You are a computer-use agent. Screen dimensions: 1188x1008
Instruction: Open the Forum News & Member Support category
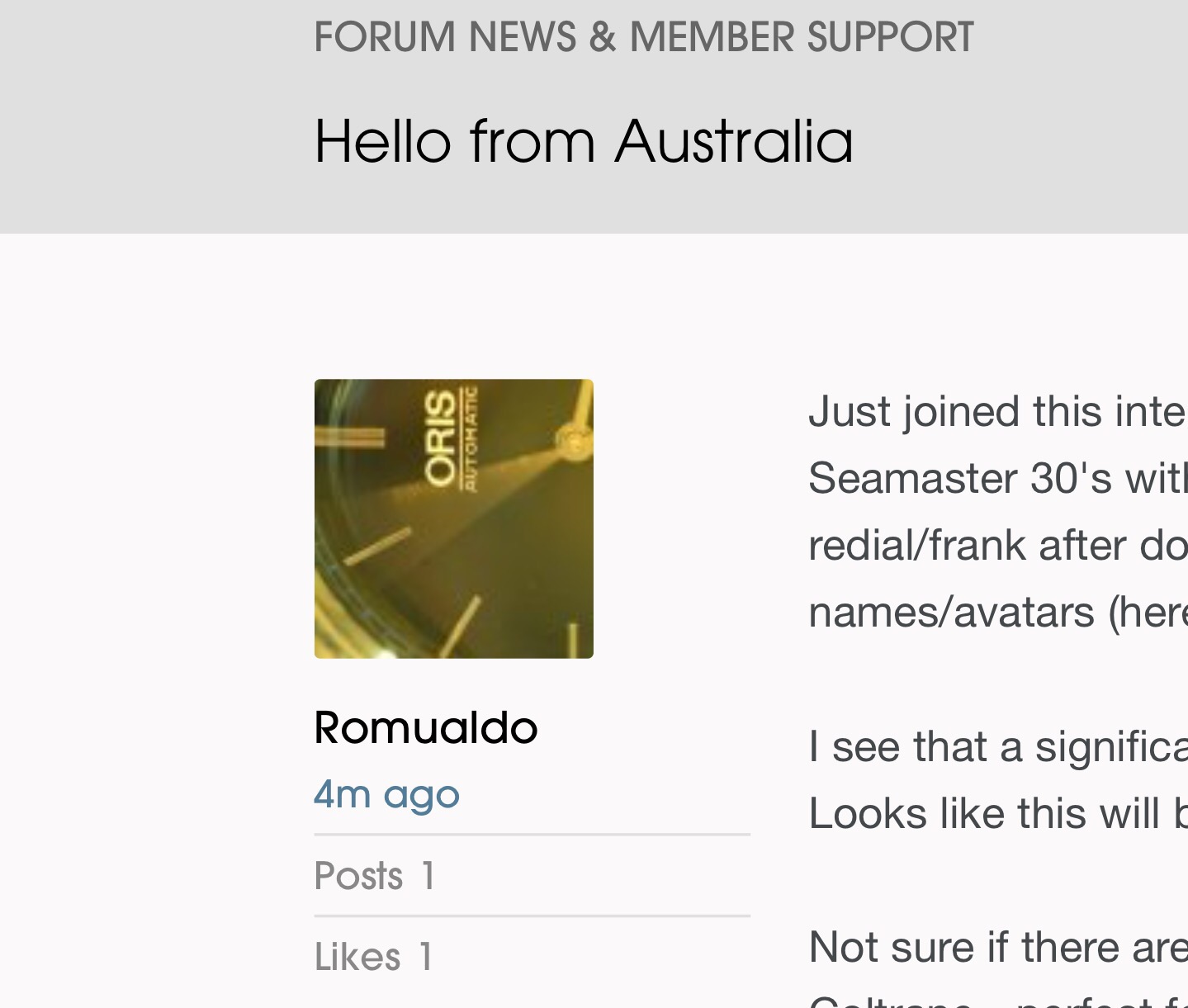point(643,37)
